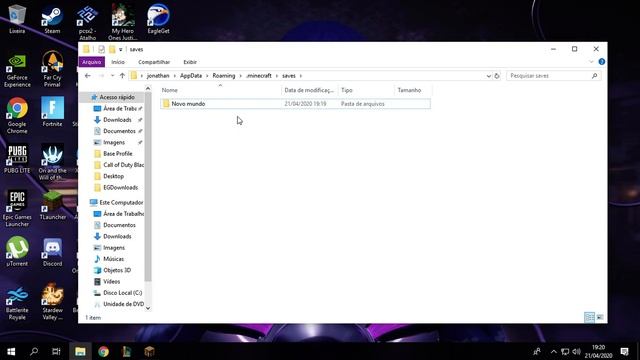Screen dimensions: 640x360
Task: Open Músicas in navigation pane
Action: point(113,259)
